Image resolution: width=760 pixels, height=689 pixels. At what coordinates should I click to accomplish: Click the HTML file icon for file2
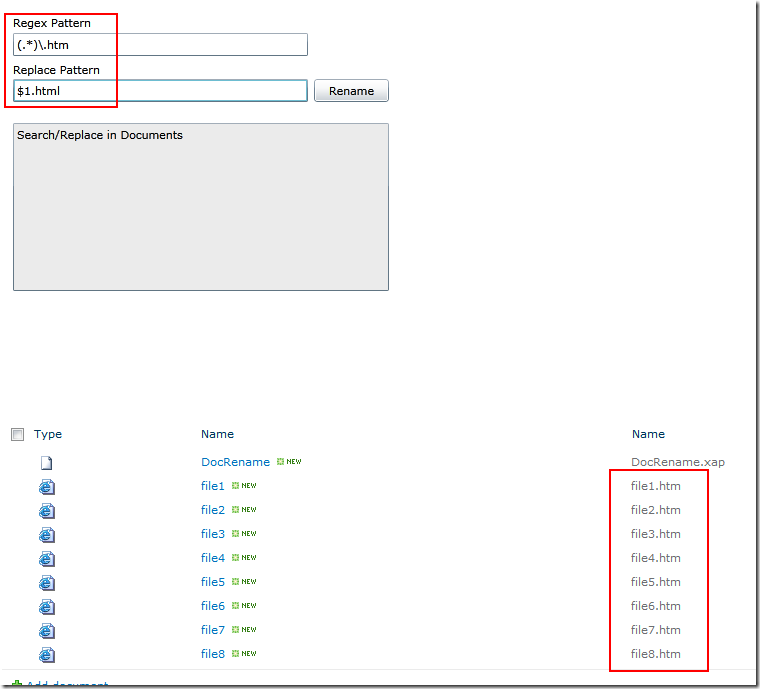[x=47, y=511]
